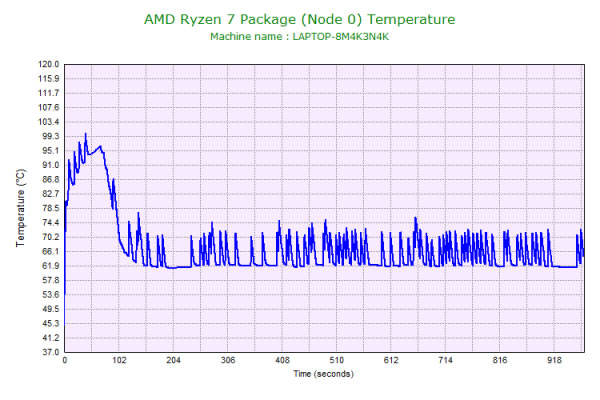Click the 95.1 y-axis value
The height and width of the screenshot is (400, 600).
[x=51, y=151]
